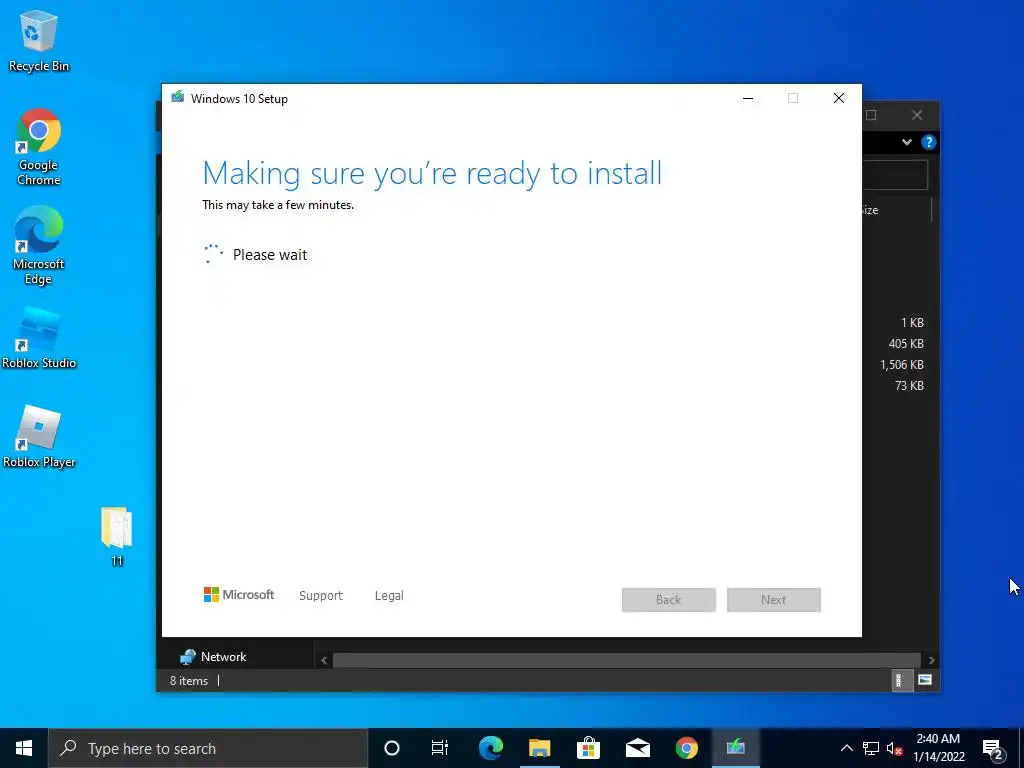Open Task View from the taskbar

440,748
